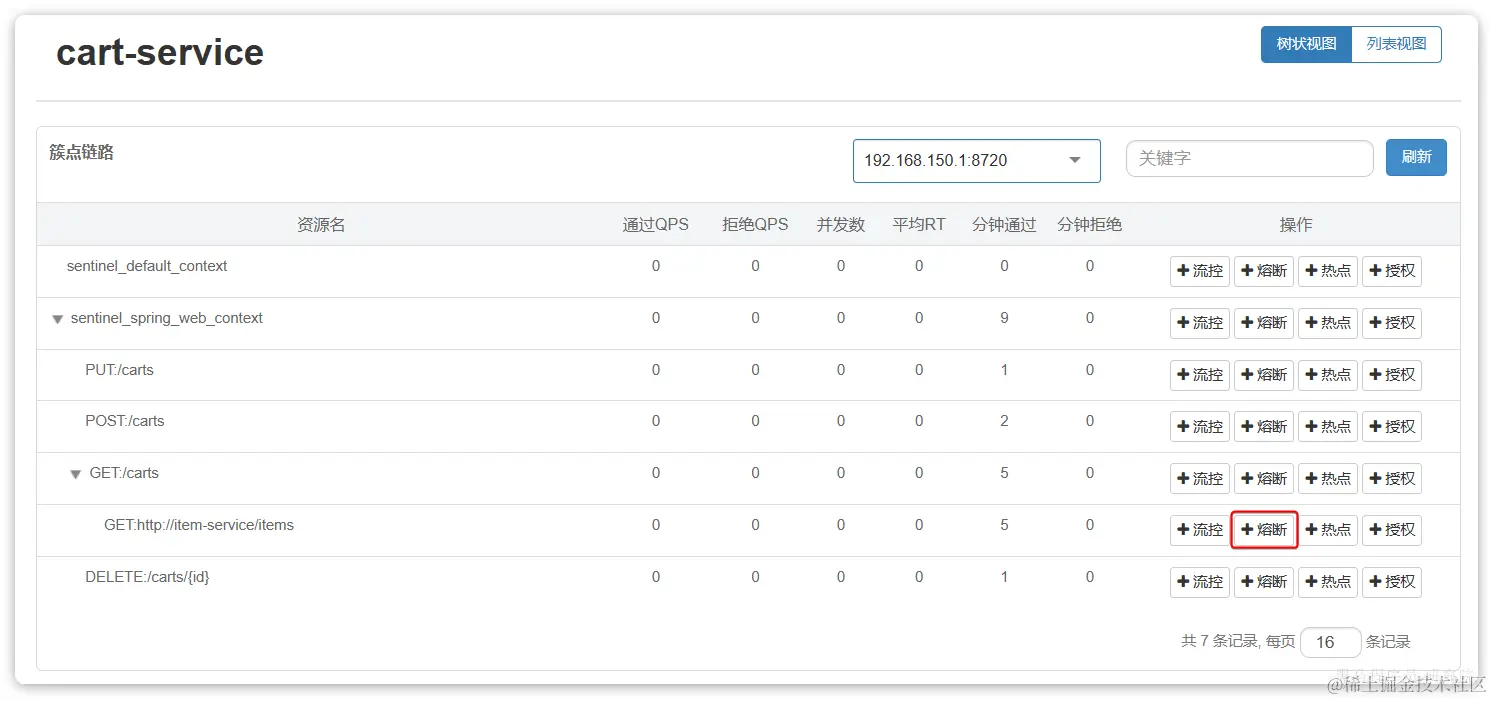Add 熔断 rule for DELETE:/carts/{id}
The image size is (1493, 701).
1264,582
